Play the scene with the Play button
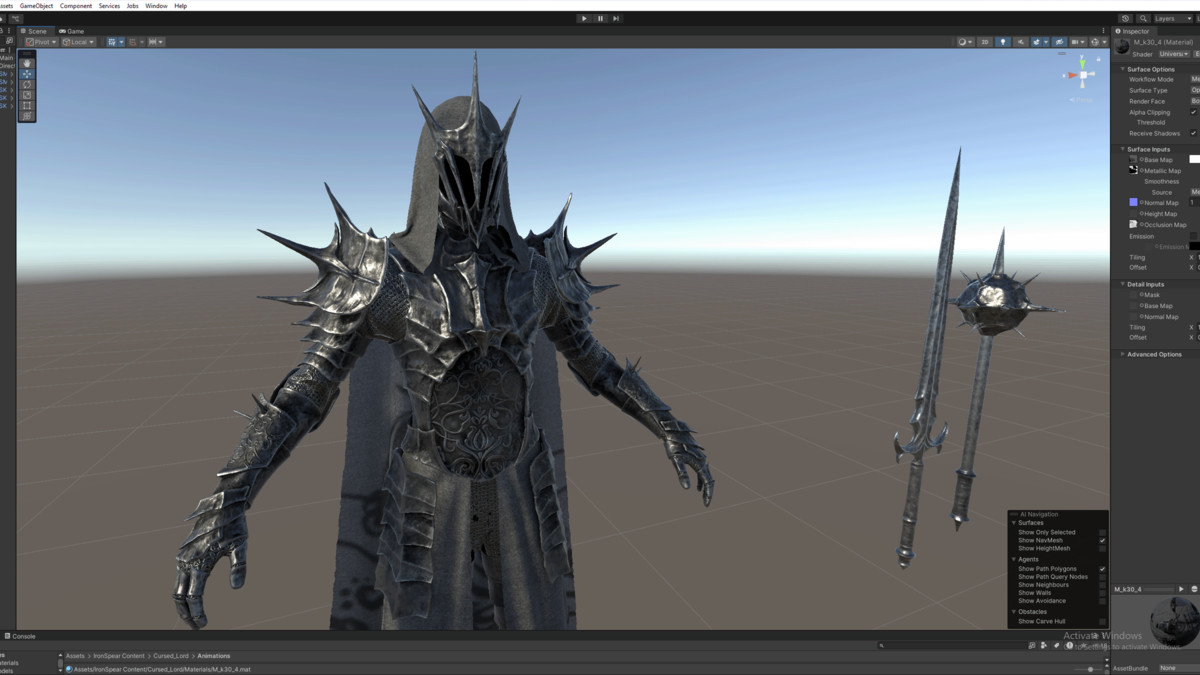1200x675 pixels. [x=584, y=18]
